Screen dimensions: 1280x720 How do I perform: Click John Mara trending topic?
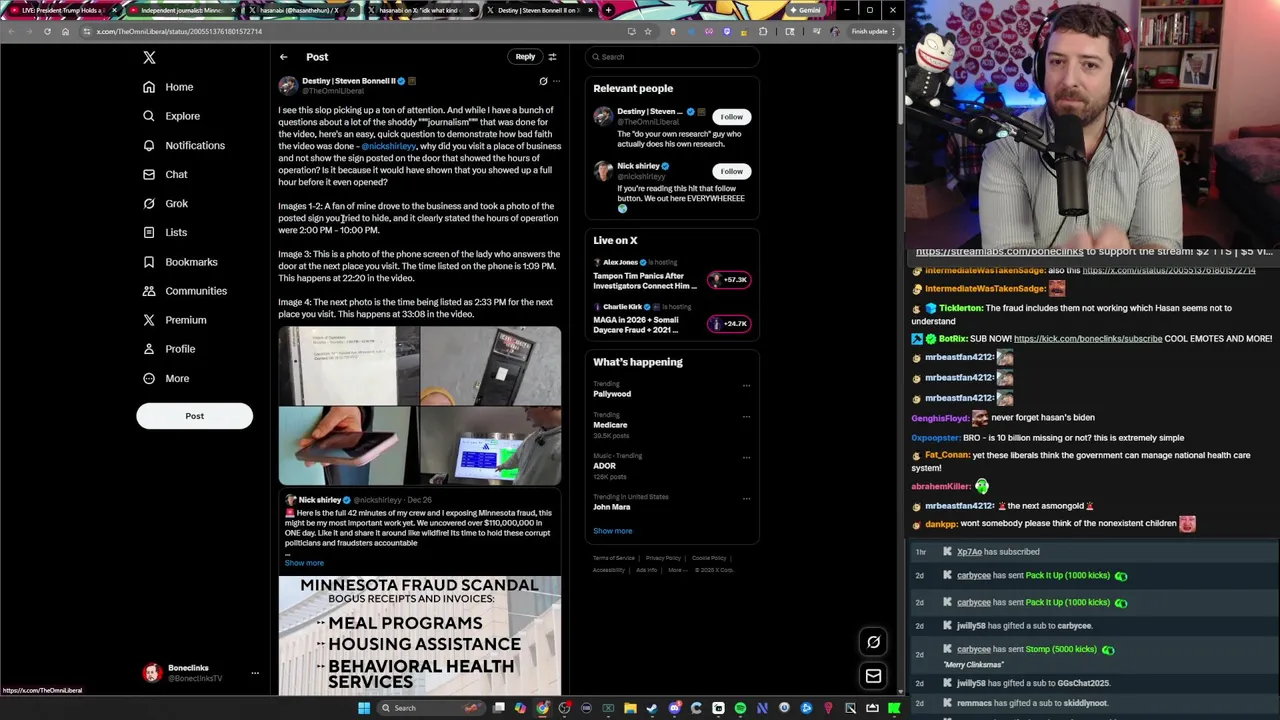click(x=612, y=507)
